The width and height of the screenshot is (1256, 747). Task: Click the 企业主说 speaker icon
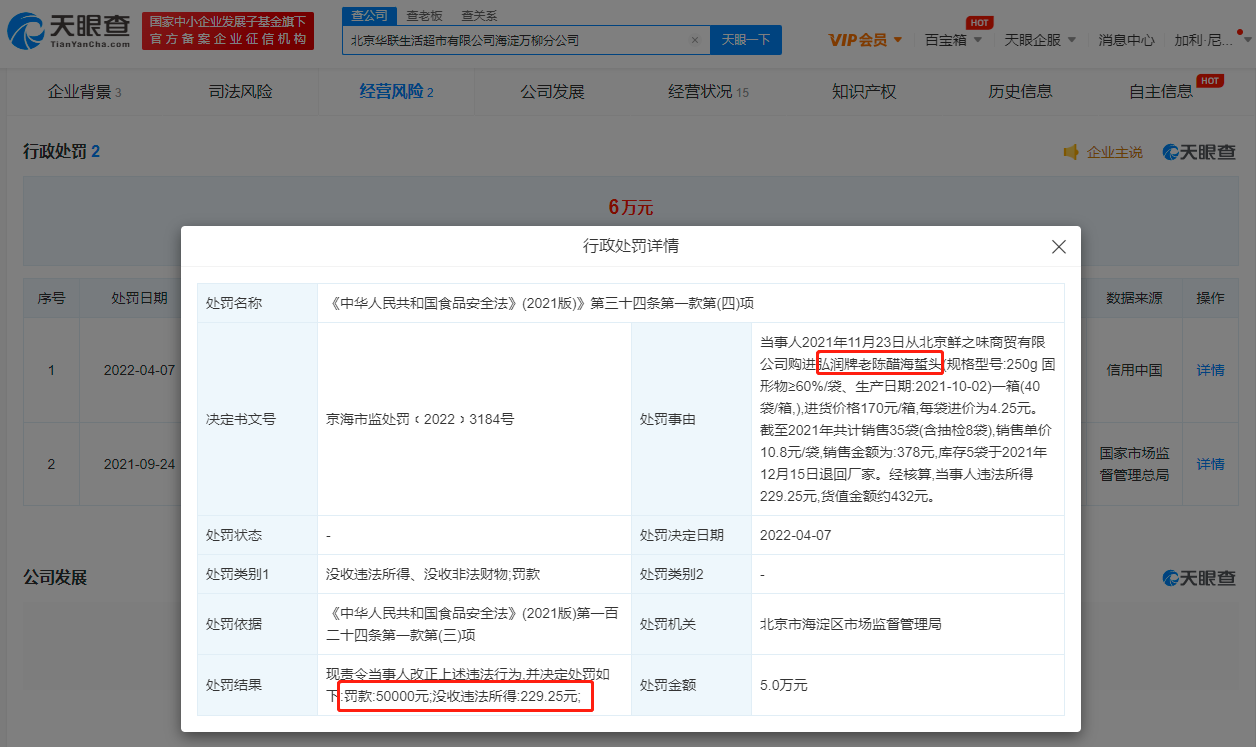click(x=1071, y=152)
